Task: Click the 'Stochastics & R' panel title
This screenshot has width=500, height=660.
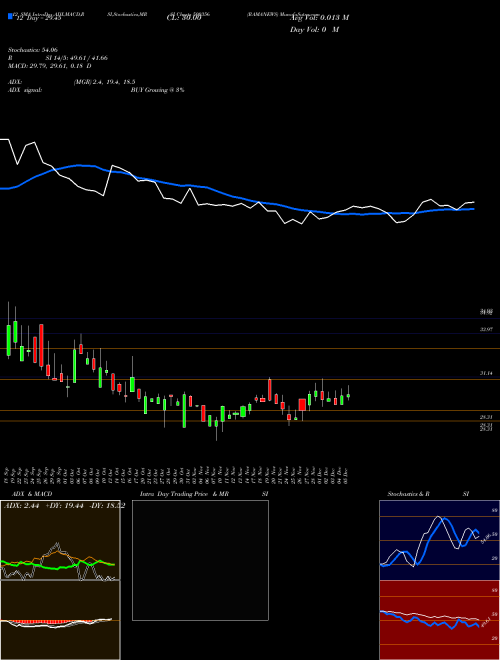Action: 409,494
